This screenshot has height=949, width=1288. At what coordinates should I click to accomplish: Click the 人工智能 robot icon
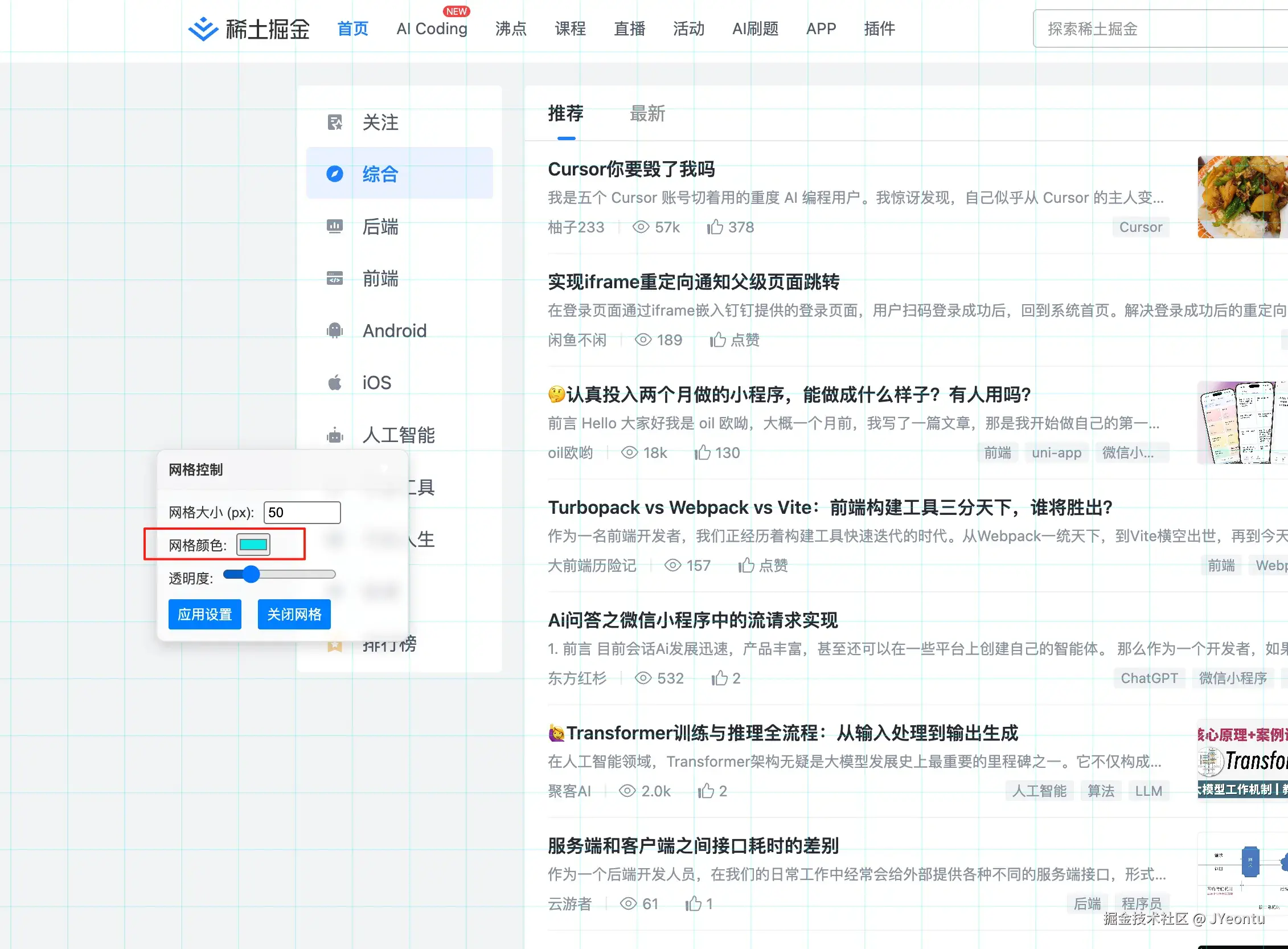pyautogui.click(x=335, y=435)
